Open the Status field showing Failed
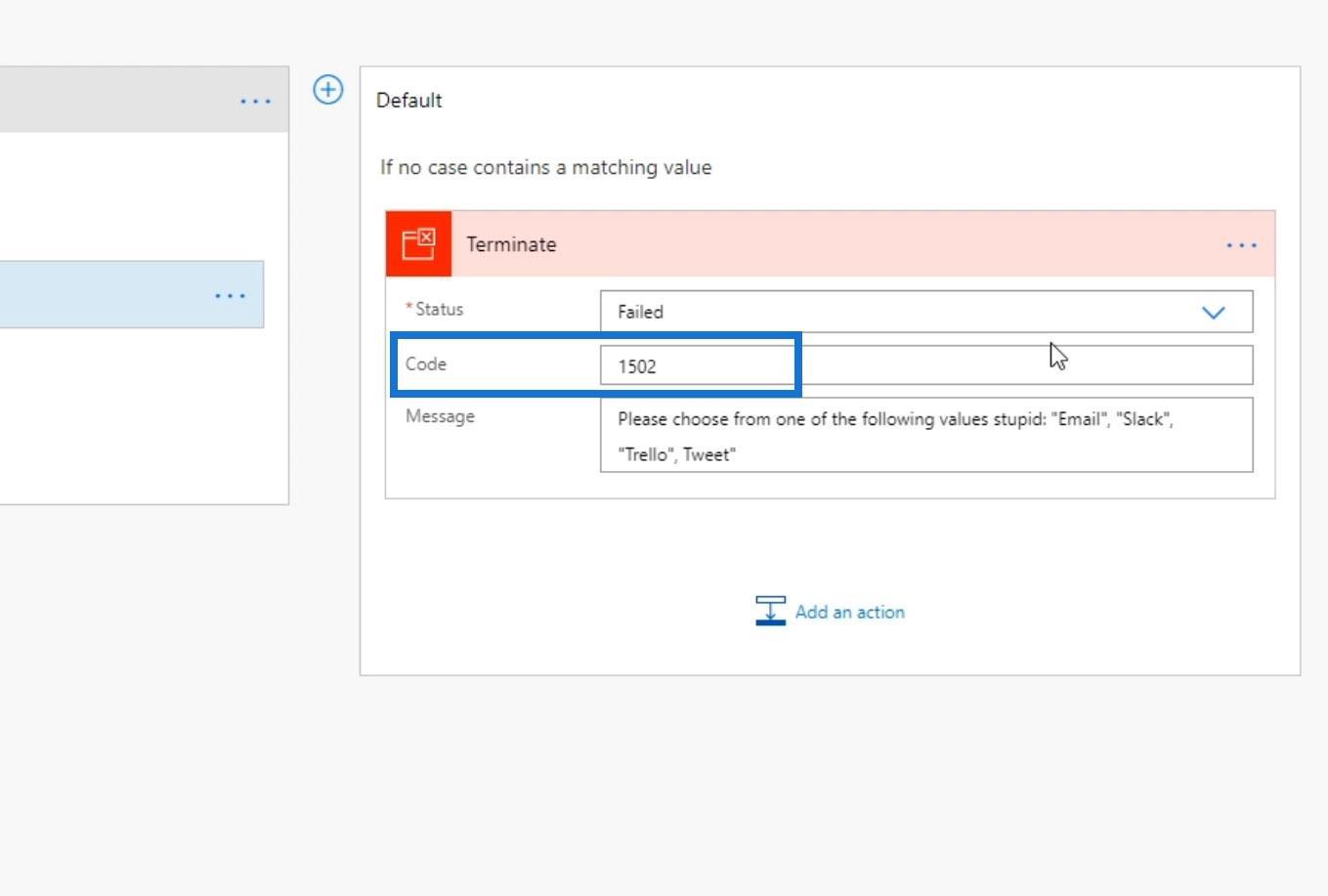Viewport: 1328px width, 896px height. [926, 312]
